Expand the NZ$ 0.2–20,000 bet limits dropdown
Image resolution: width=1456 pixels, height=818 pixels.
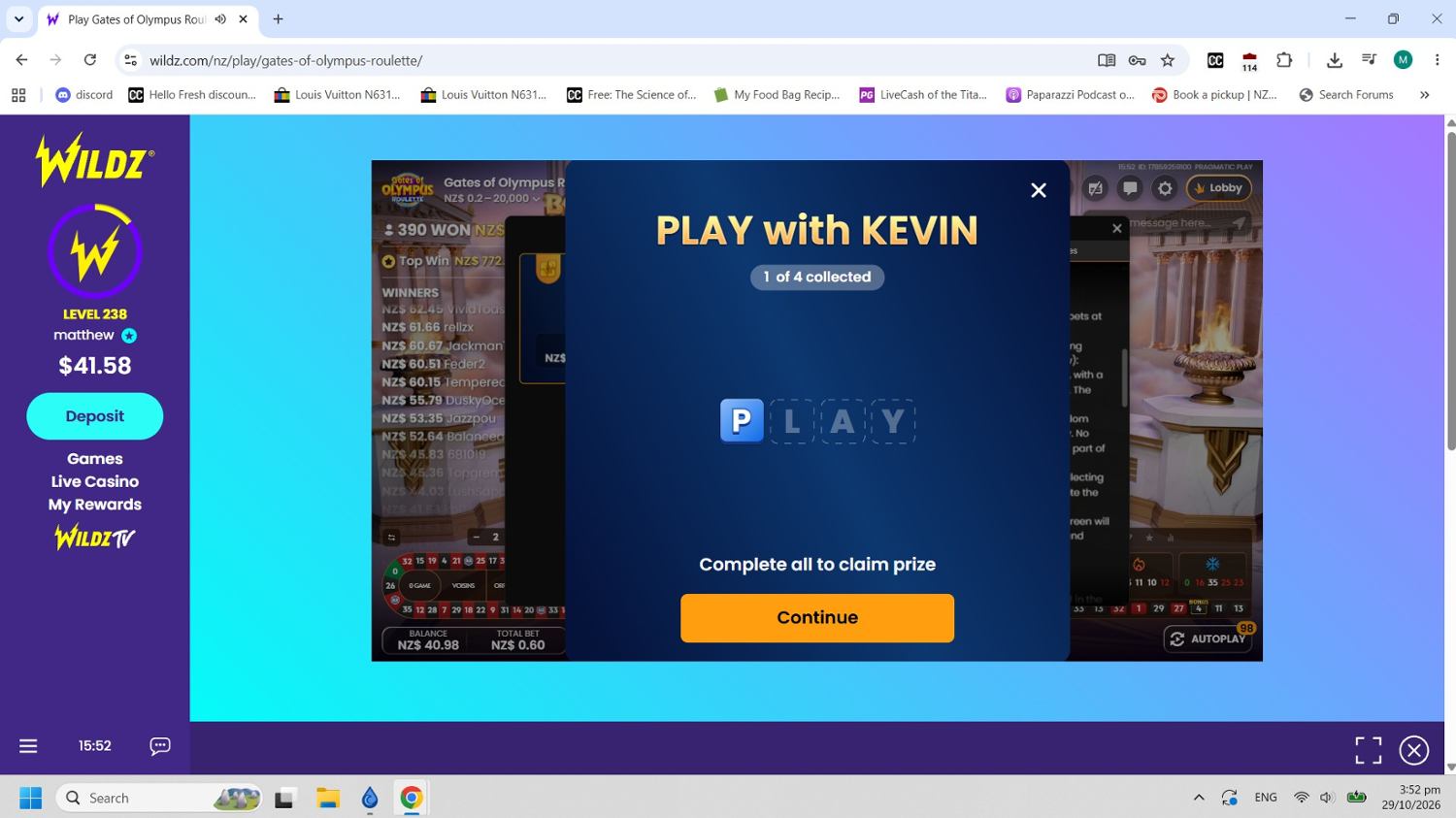point(493,199)
